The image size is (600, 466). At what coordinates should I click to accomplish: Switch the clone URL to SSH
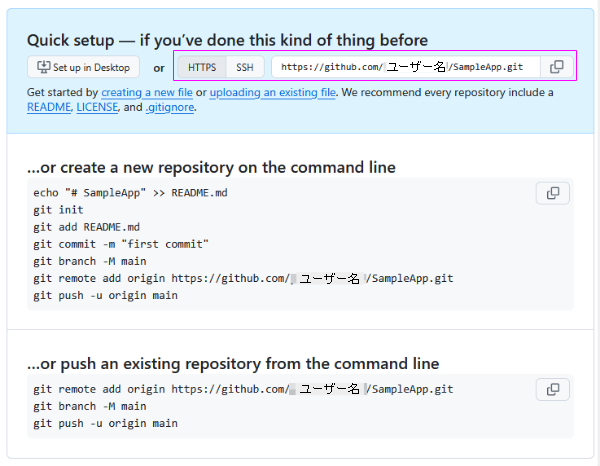245,67
